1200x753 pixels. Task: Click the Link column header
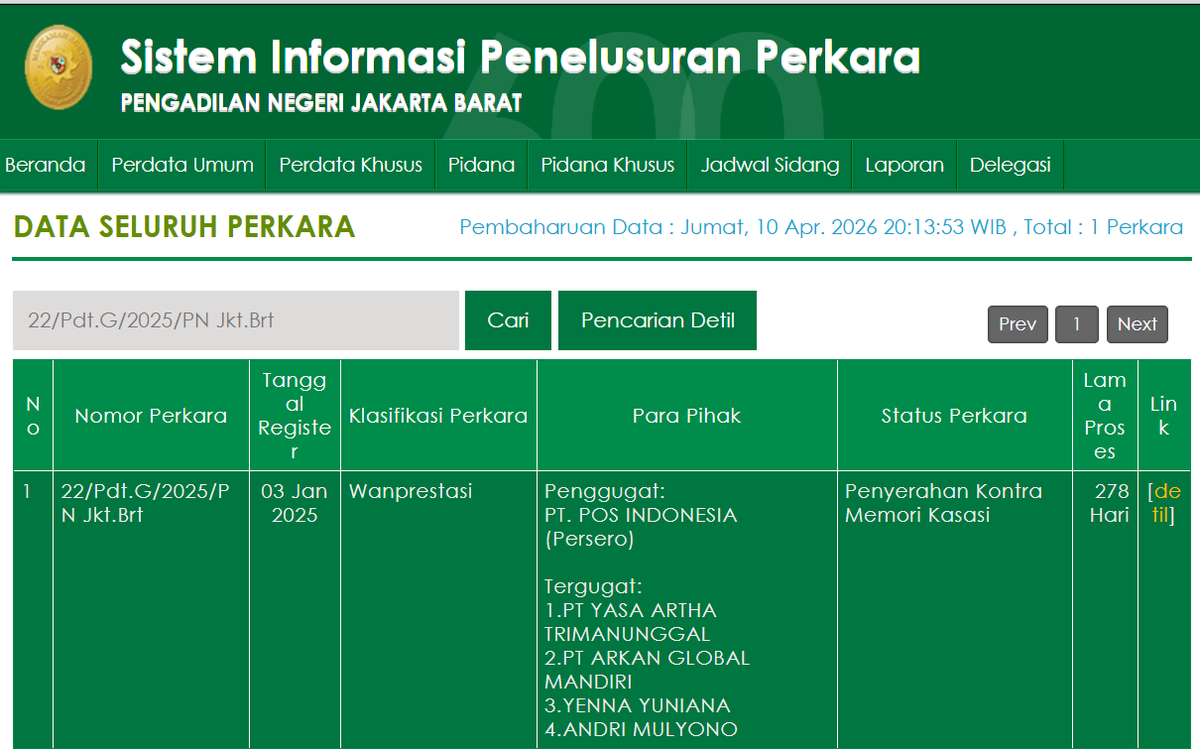tap(1163, 416)
